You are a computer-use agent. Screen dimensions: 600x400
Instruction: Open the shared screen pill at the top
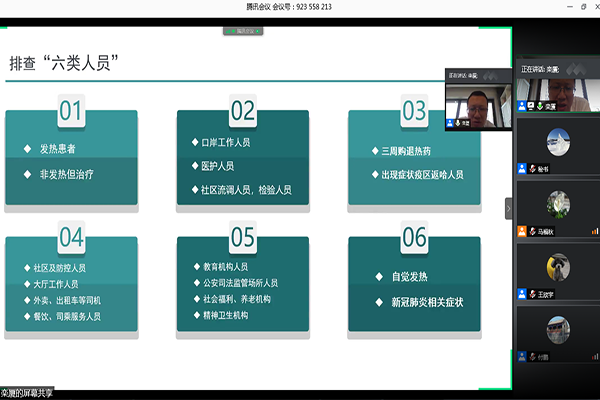(x=243, y=31)
